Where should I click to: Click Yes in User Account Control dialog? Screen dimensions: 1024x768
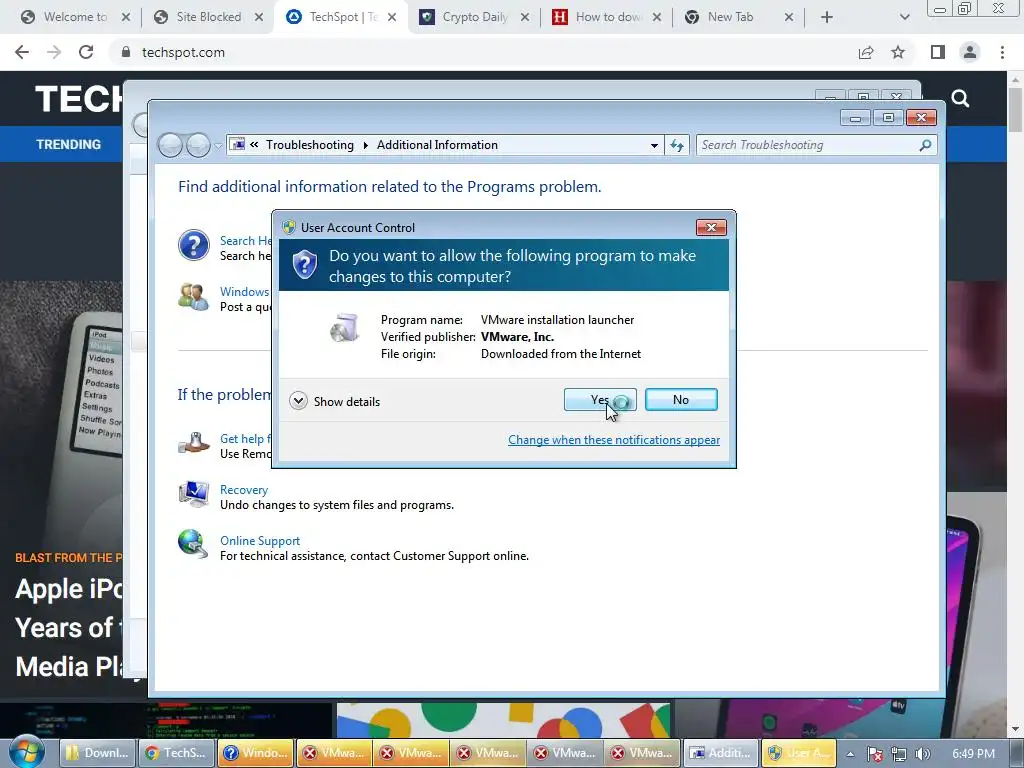click(600, 400)
